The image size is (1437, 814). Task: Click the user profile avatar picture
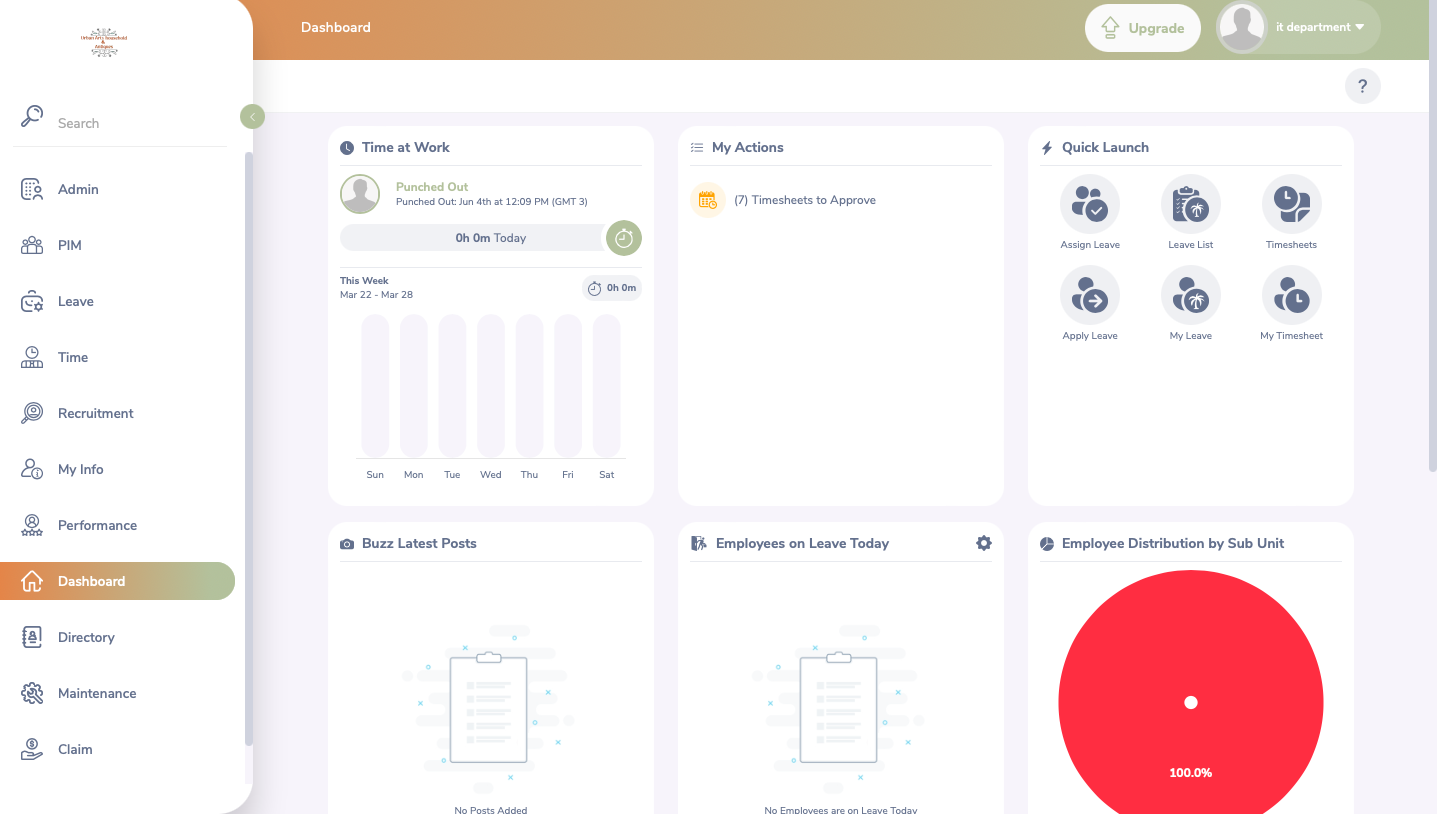coord(1241,27)
